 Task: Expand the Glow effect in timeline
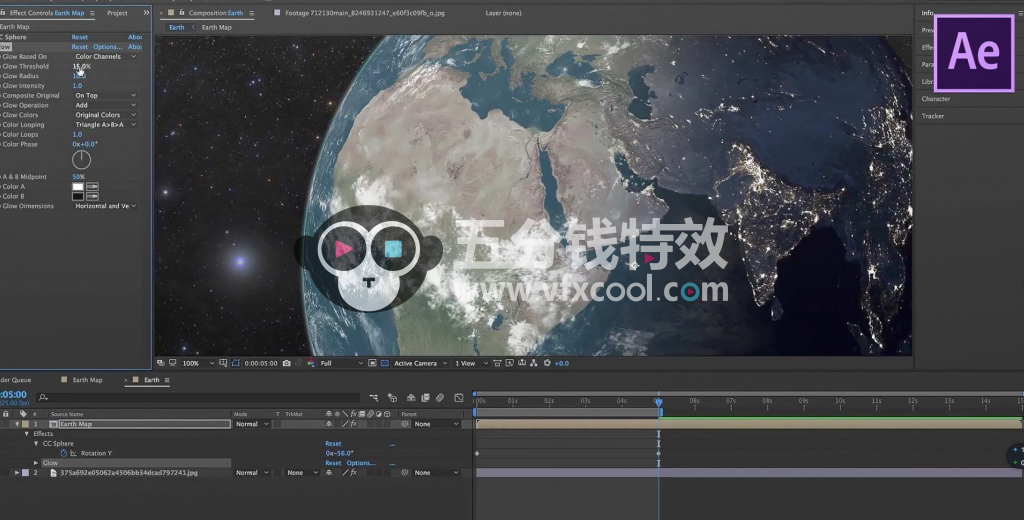[36, 463]
